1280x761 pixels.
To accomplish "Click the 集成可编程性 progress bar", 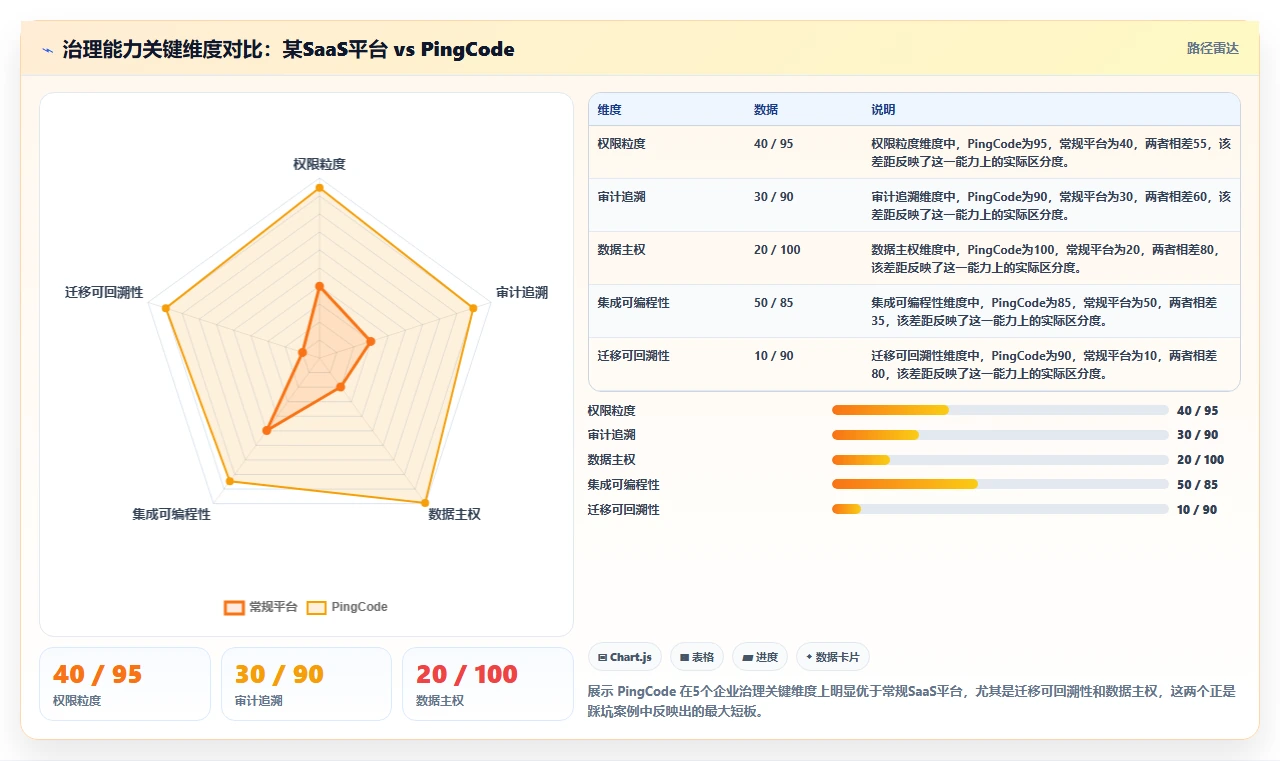I will pos(1000,485).
